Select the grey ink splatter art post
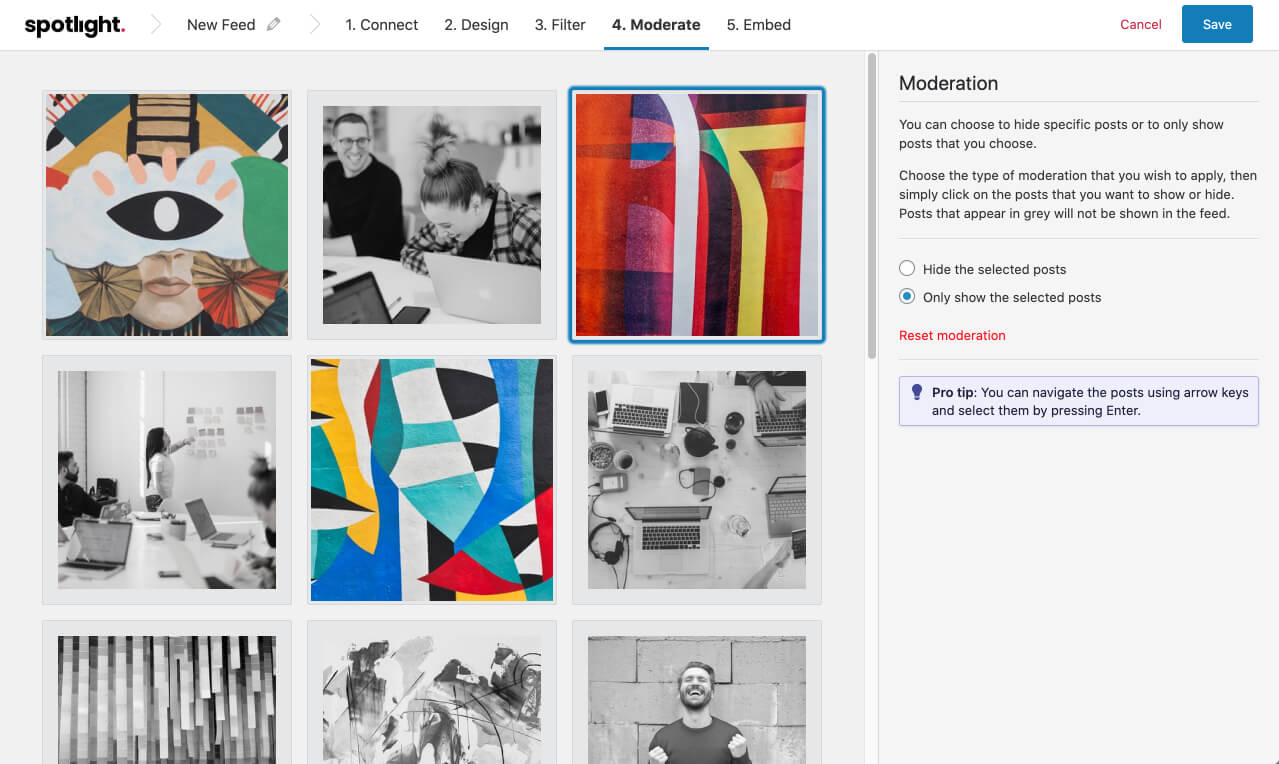The height and width of the screenshot is (764, 1279). [x=432, y=692]
